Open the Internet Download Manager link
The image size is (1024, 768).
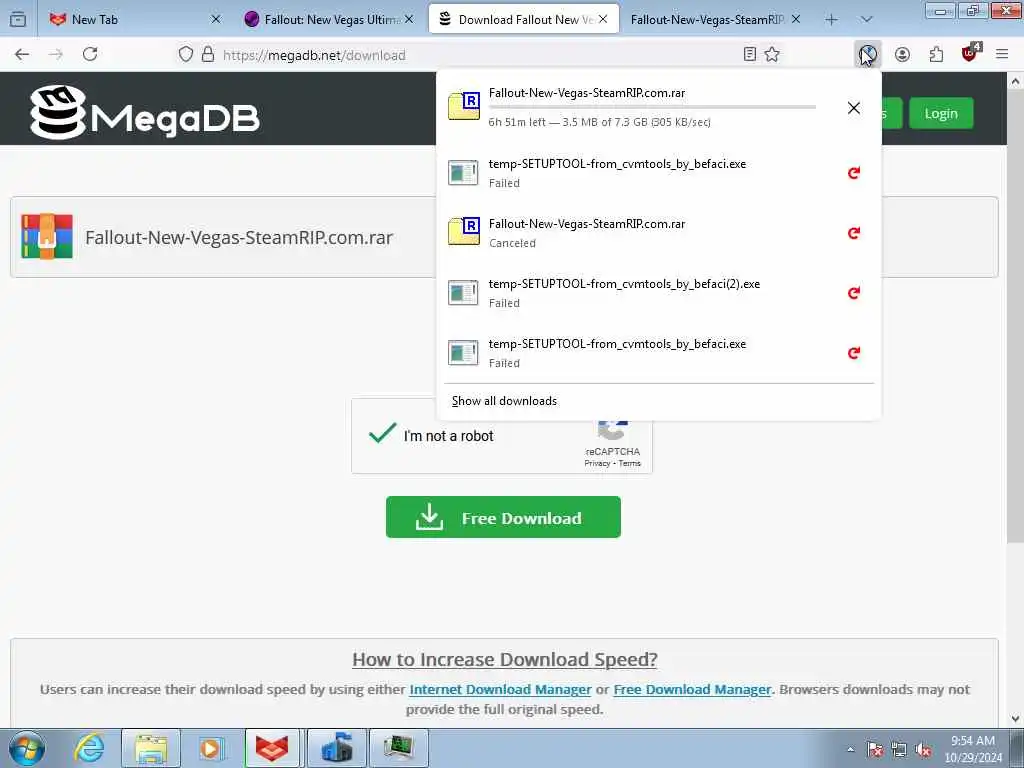coord(500,690)
